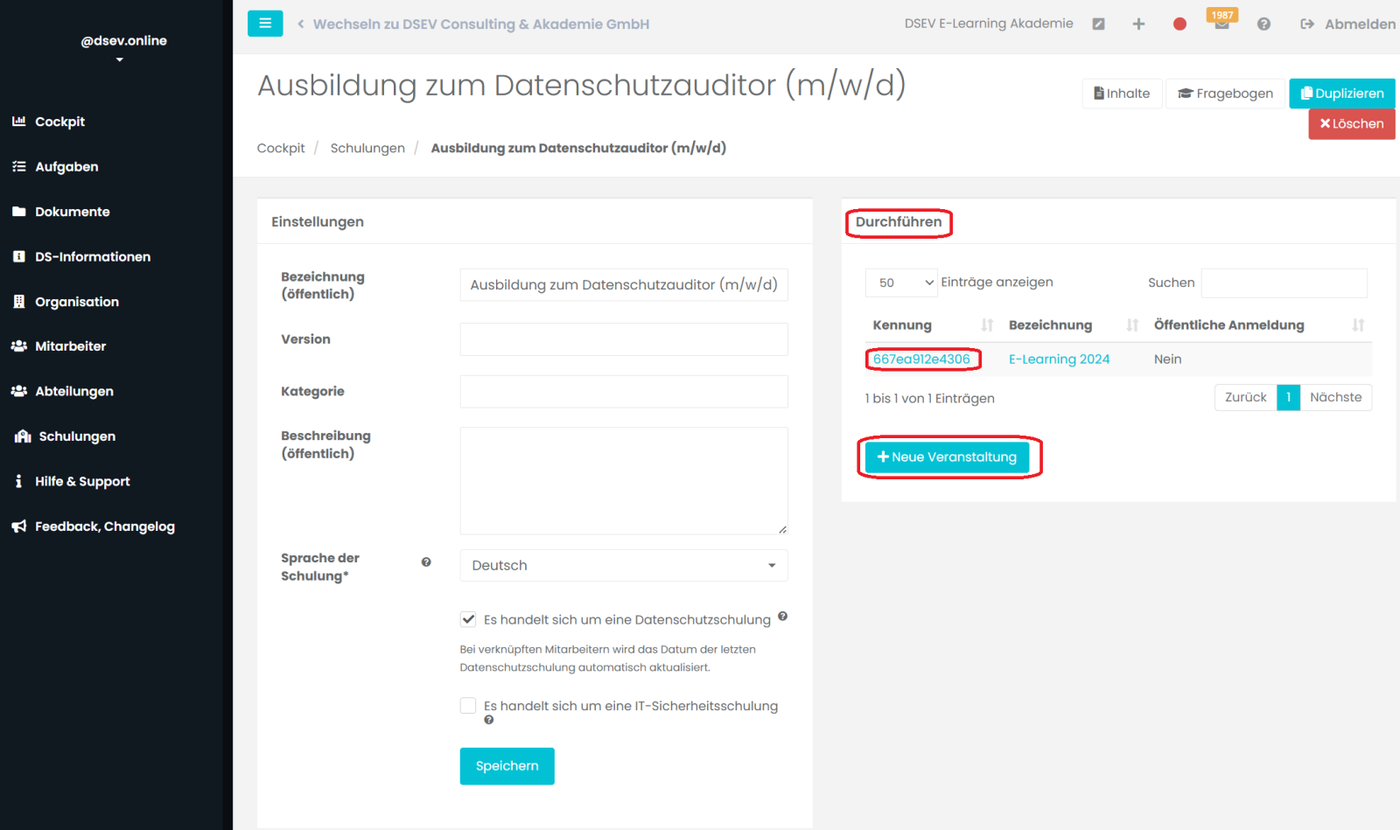Click the edit pencil icon in top bar
Image resolution: width=1400 pixels, height=830 pixels.
tap(1098, 24)
